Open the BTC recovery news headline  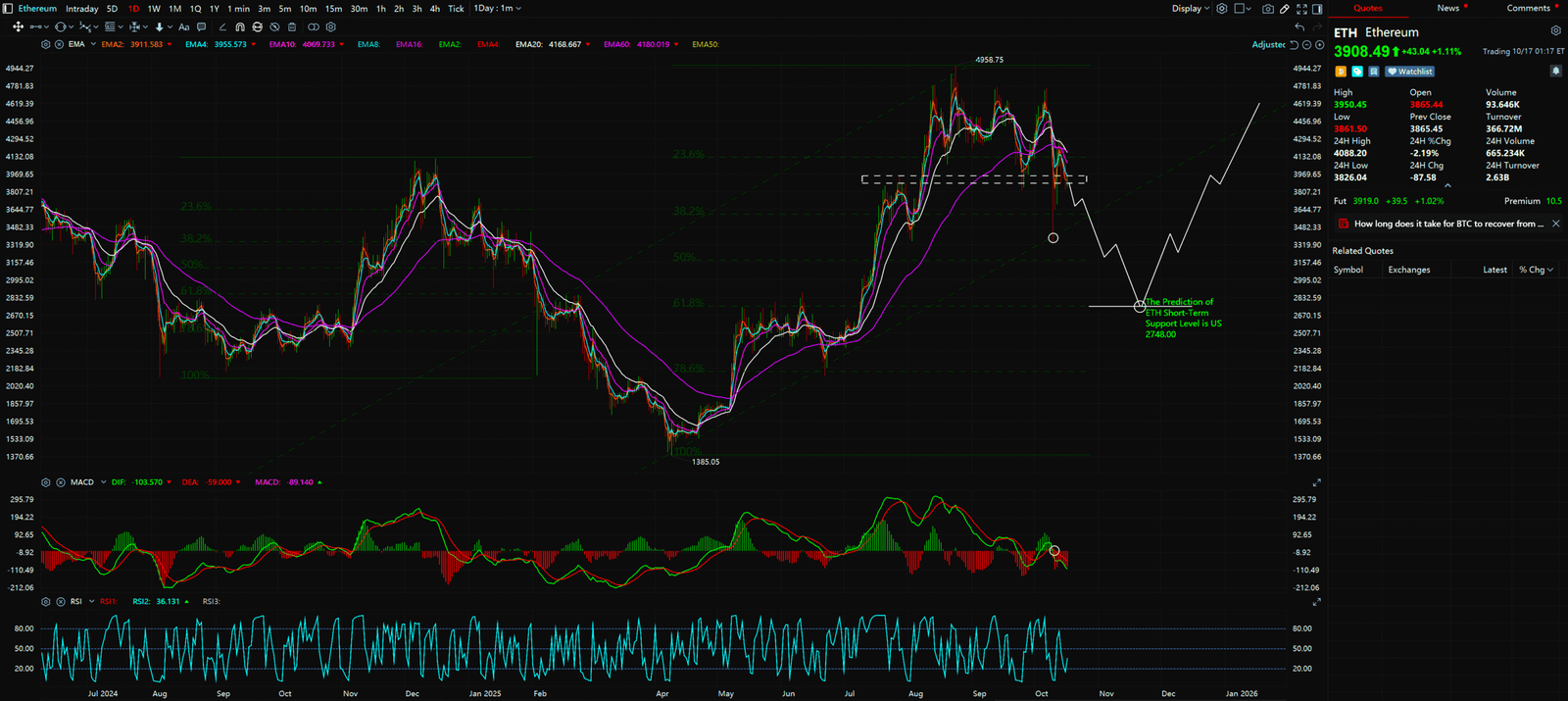tap(1447, 224)
